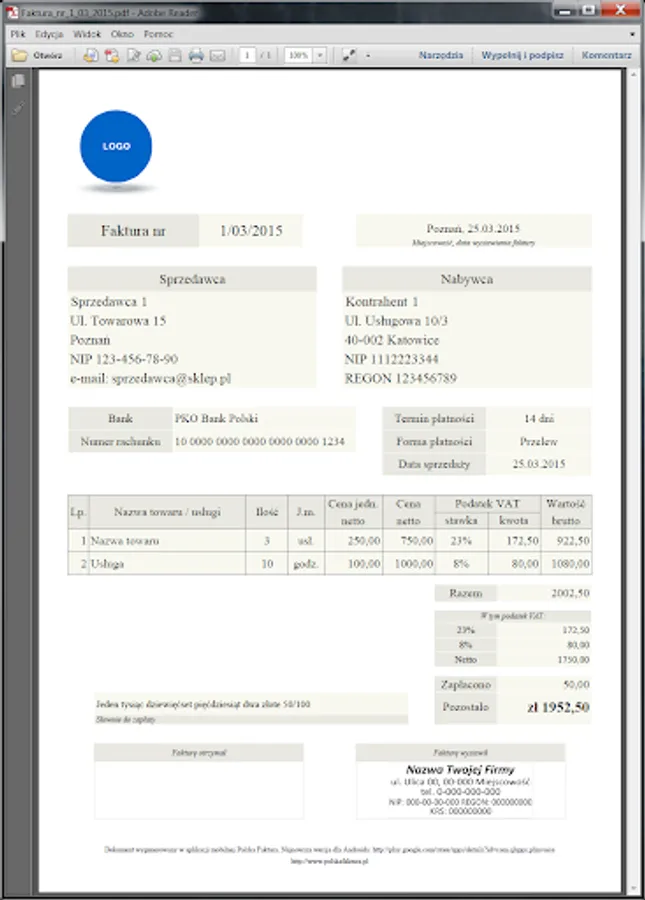Click the blue LOGO circle in the invoice
This screenshot has width=645, height=900.
pos(116,146)
